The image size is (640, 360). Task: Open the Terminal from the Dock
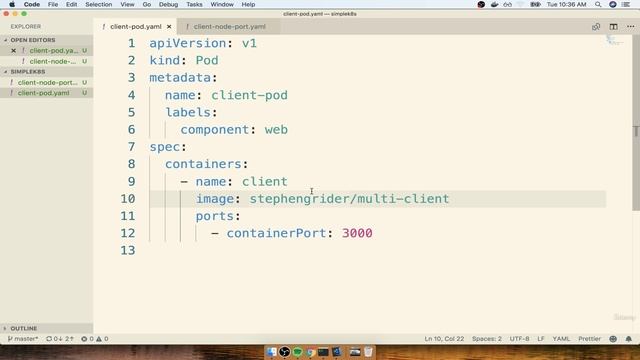click(x=323, y=351)
